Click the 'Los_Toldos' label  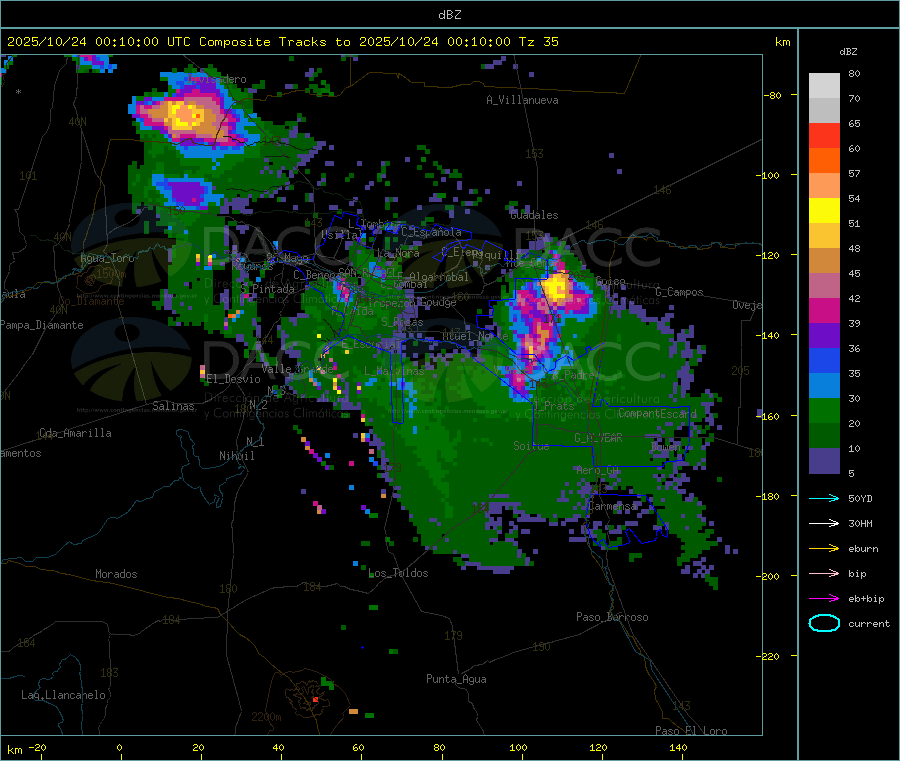(398, 573)
